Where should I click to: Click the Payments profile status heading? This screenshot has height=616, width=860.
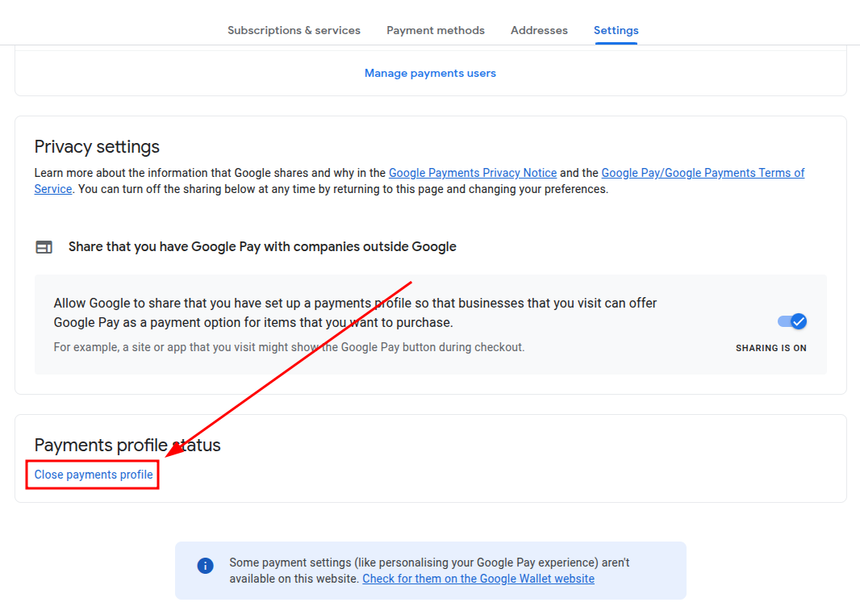127,445
